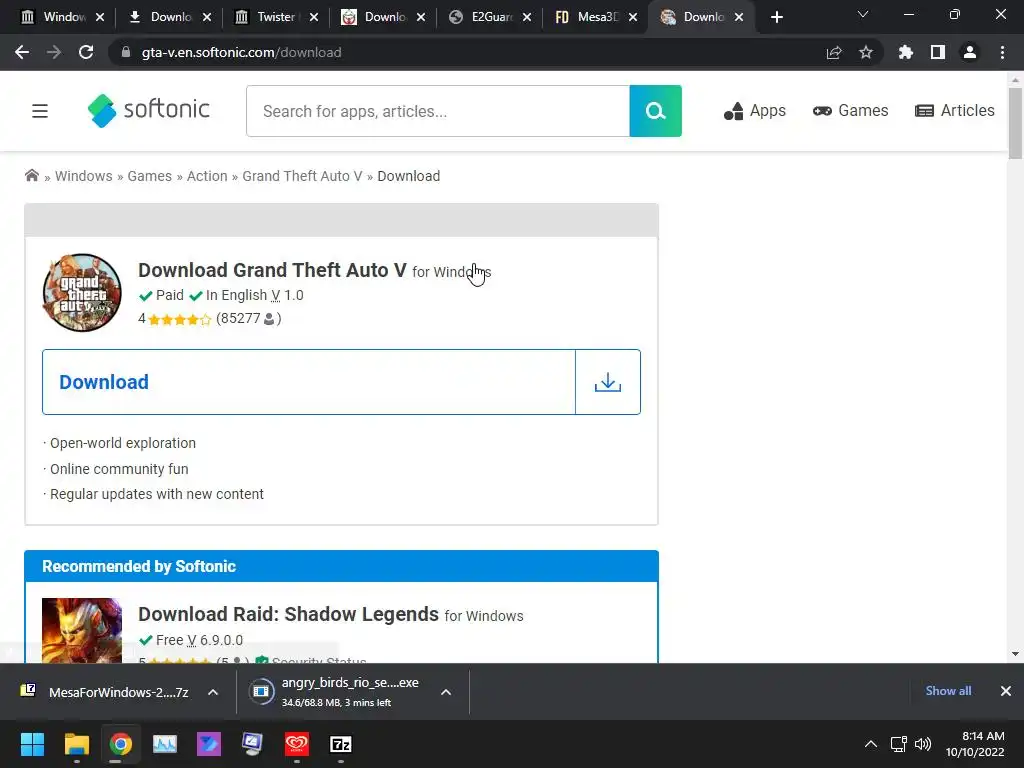
Task: Show all downloads
Action: 948,691
